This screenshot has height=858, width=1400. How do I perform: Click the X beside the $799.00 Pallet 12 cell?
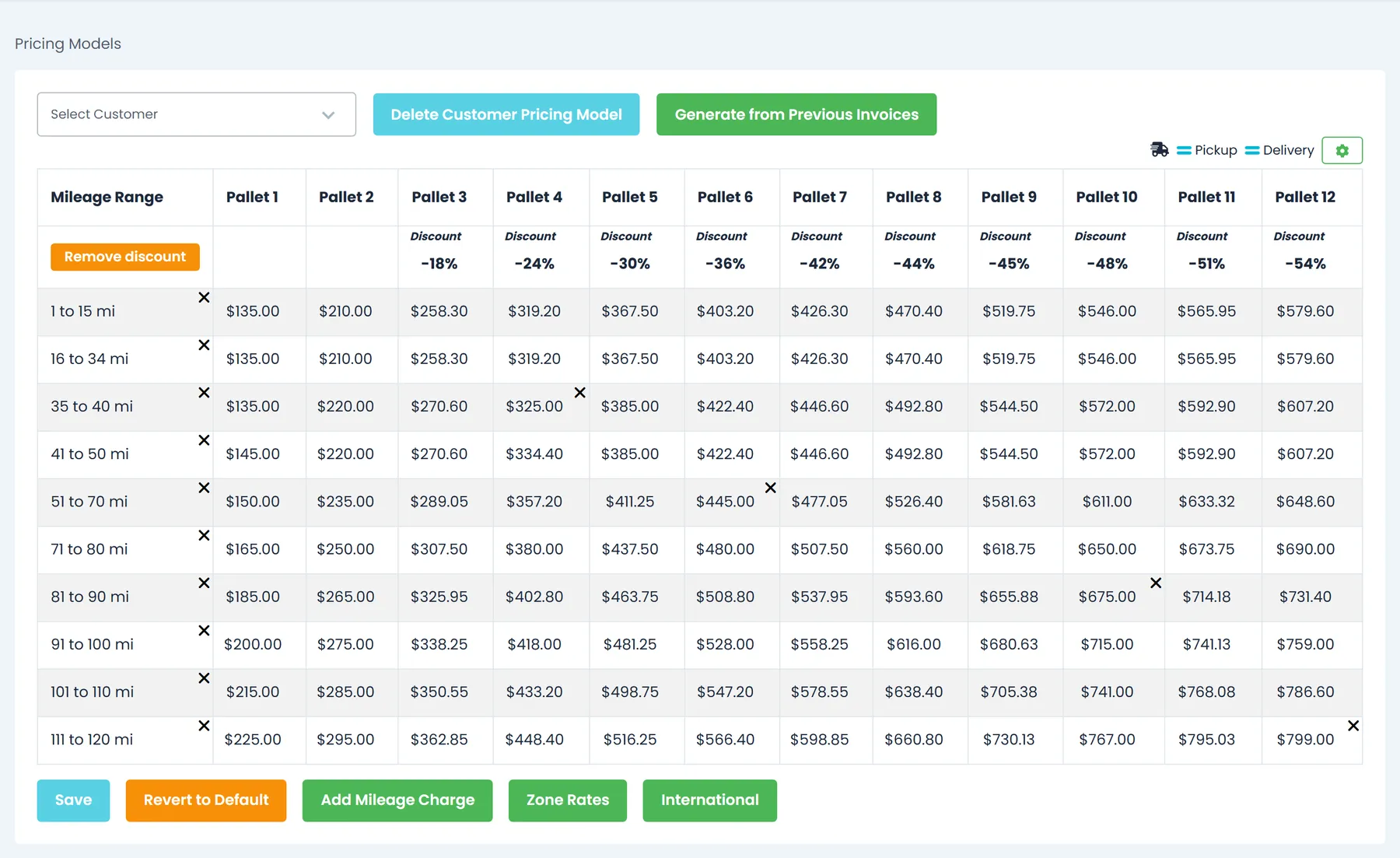tap(1353, 726)
